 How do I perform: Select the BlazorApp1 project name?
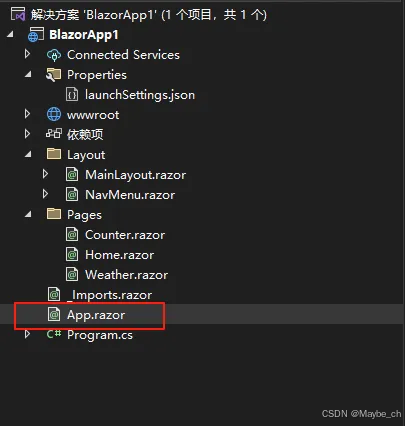coord(84,35)
